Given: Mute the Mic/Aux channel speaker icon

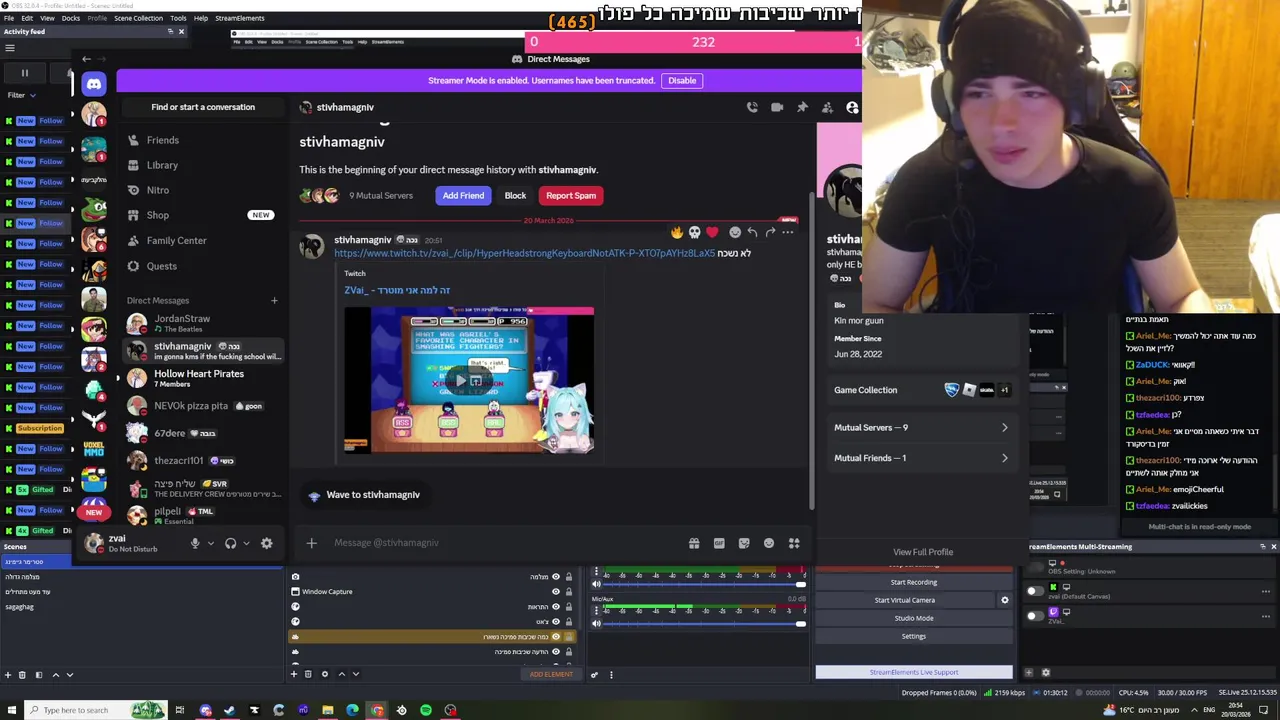Looking at the screenshot, I should pos(597,624).
